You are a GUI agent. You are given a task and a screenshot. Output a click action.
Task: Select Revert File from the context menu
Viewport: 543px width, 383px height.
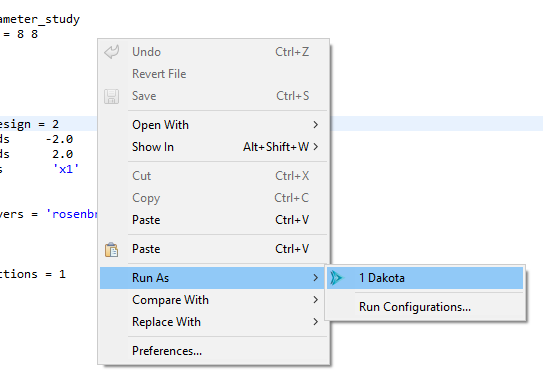(x=213, y=74)
